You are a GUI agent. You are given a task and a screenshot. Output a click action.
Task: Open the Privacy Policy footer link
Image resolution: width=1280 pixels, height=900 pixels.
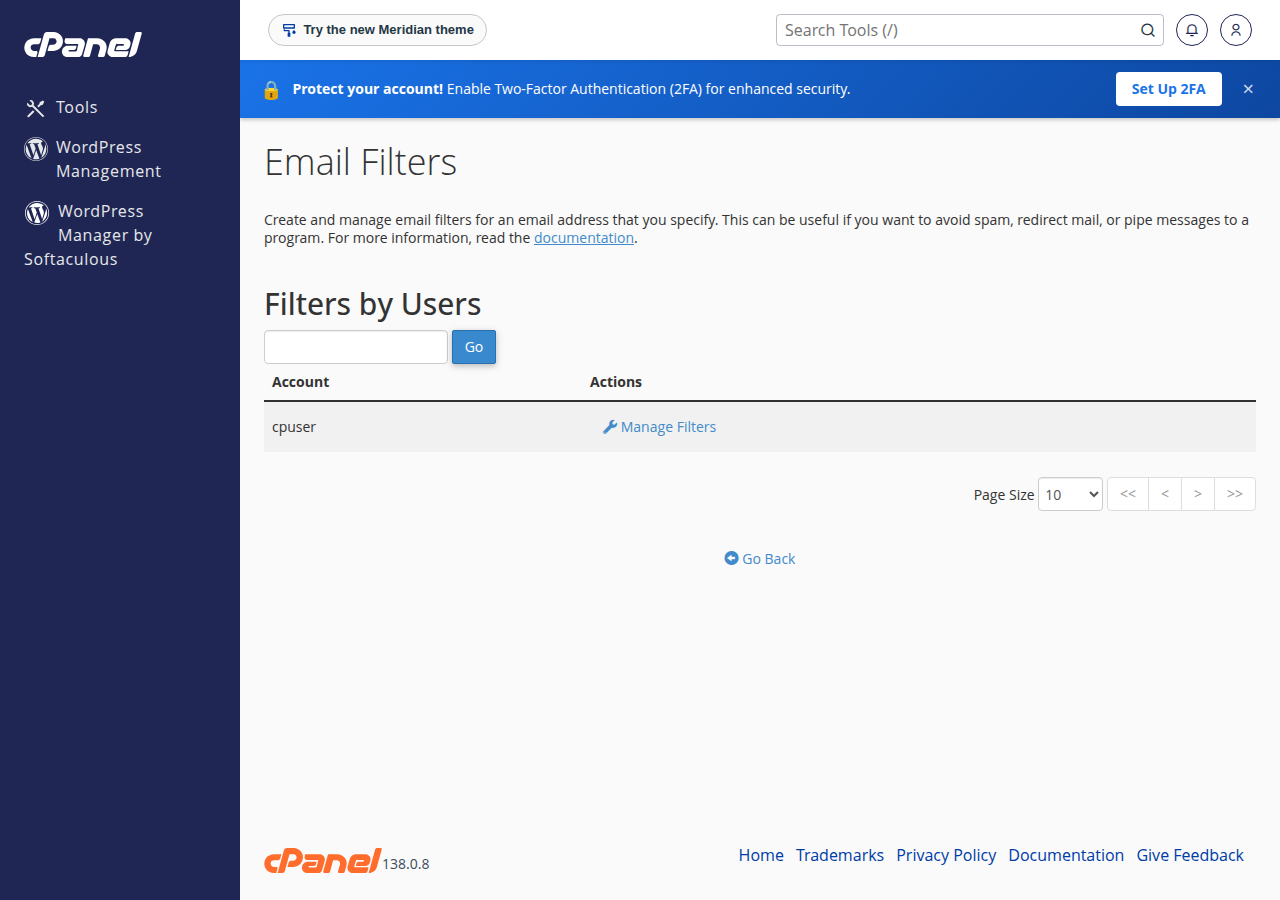[x=946, y=855]
